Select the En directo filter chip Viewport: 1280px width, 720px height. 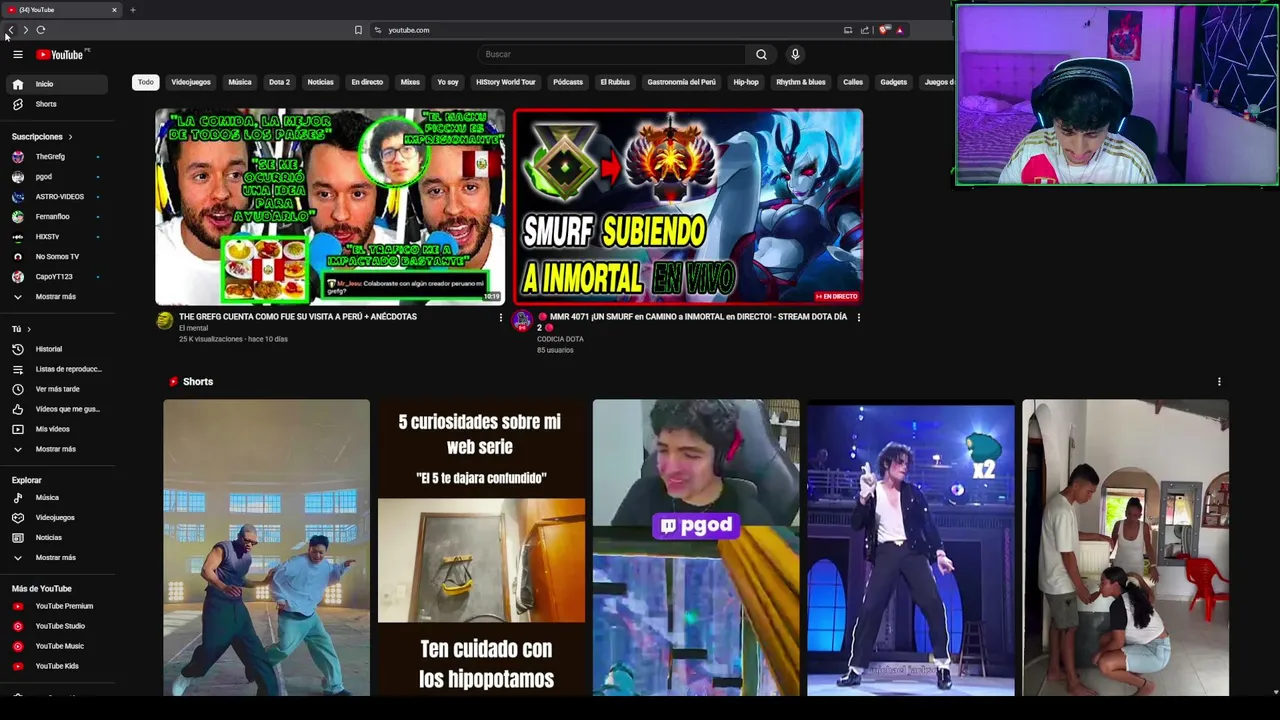point(367,82)
